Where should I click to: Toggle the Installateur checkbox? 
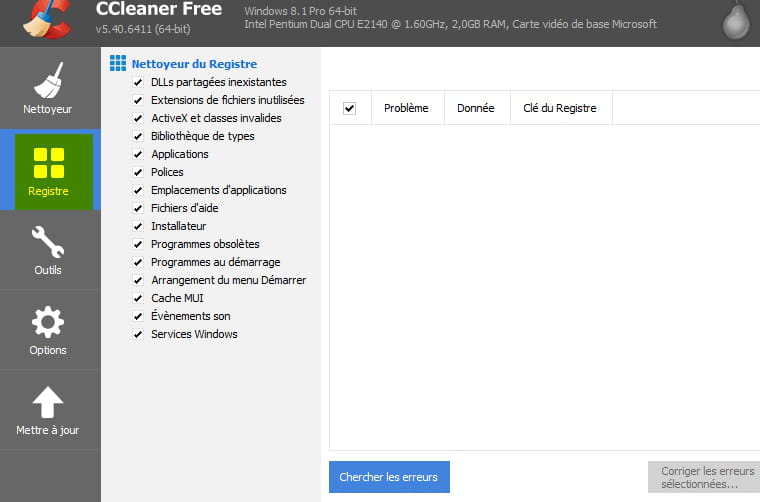138,226
